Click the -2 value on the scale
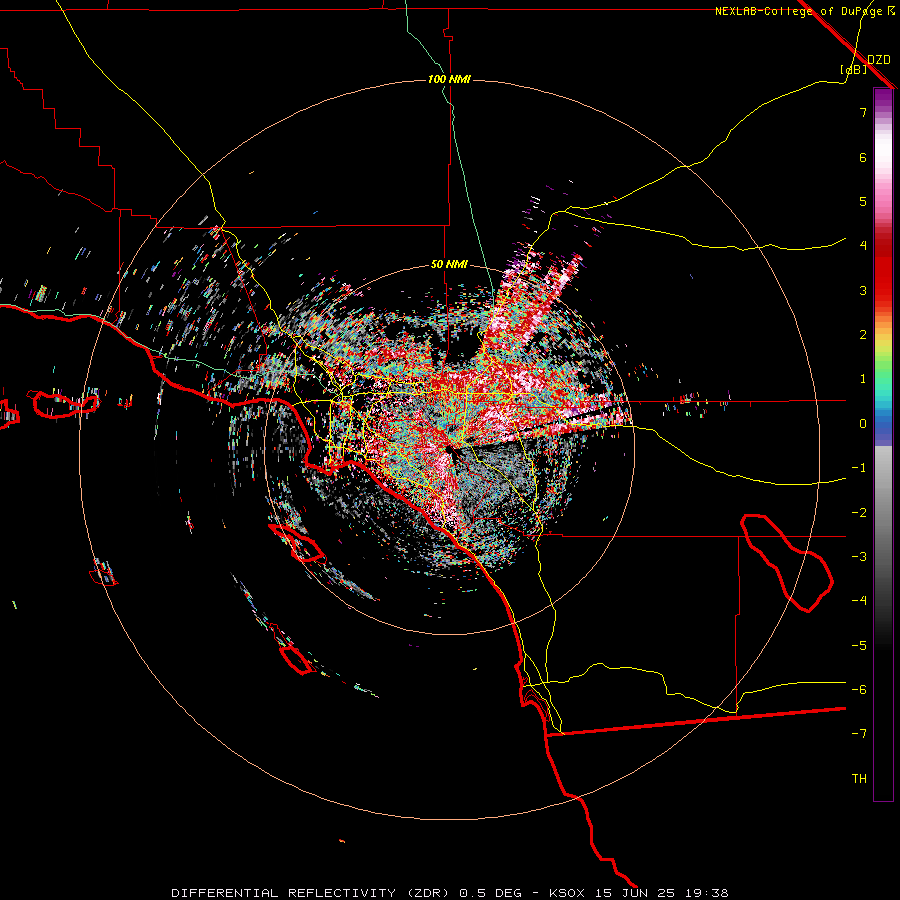The width and height of the screenshot is (900, 900). pyautogui.click(x=859, y=513)
